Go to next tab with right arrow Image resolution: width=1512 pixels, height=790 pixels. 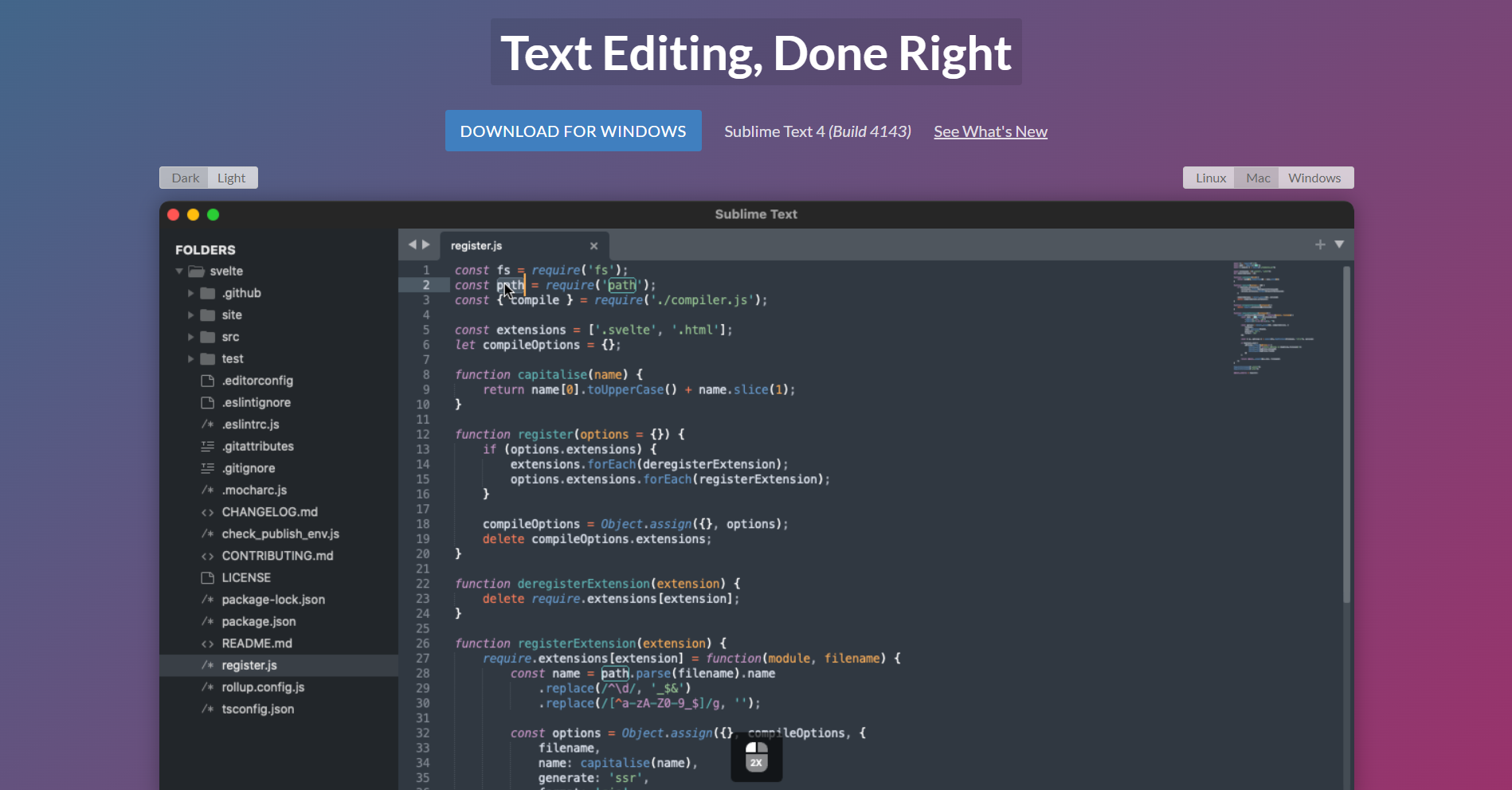pyautogui.click(x=426, y=244)
